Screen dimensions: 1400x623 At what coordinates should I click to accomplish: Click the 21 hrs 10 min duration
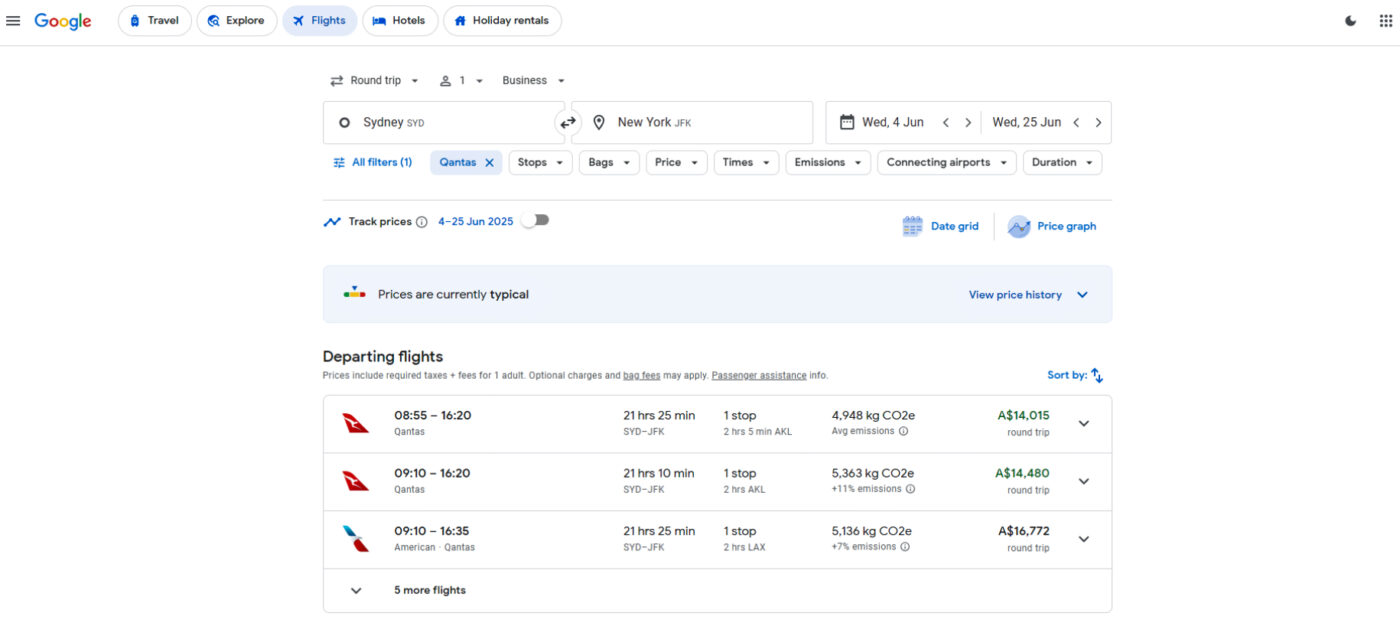(x=658, y=474)
